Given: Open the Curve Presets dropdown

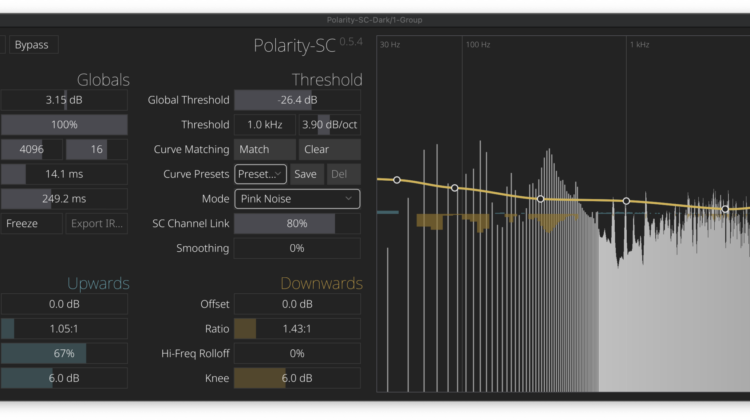Looking at the screenshot, I should (x=260, y=174).
